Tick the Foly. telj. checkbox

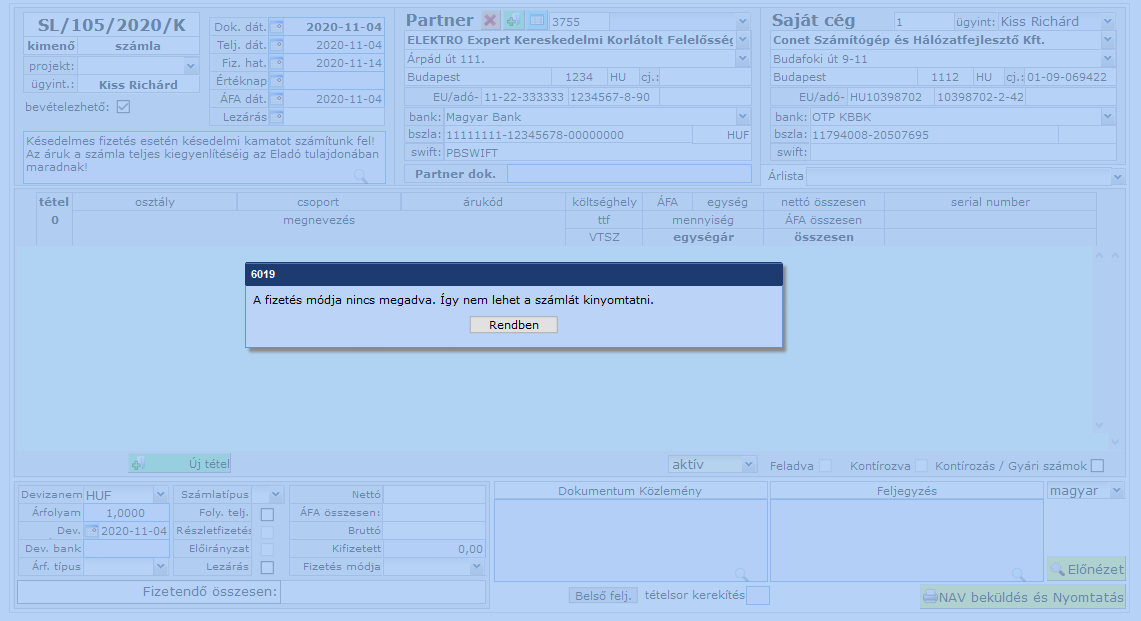(x=267, y=514)
